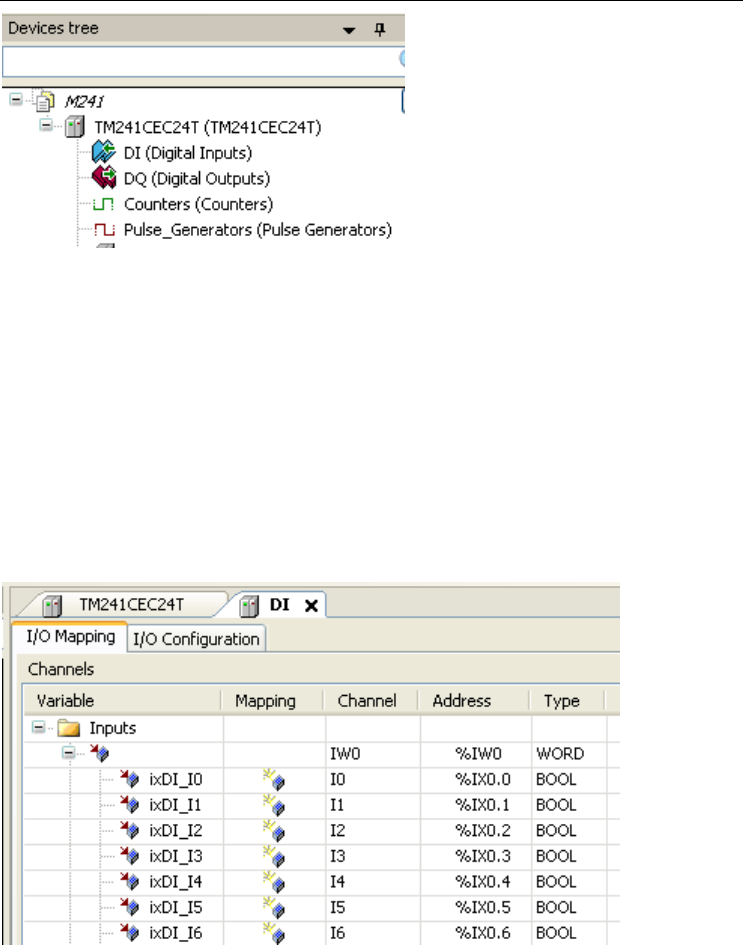Click the ixDI_I0 variable icon
The image size is (743, 945).
click(x=130, y=779)
